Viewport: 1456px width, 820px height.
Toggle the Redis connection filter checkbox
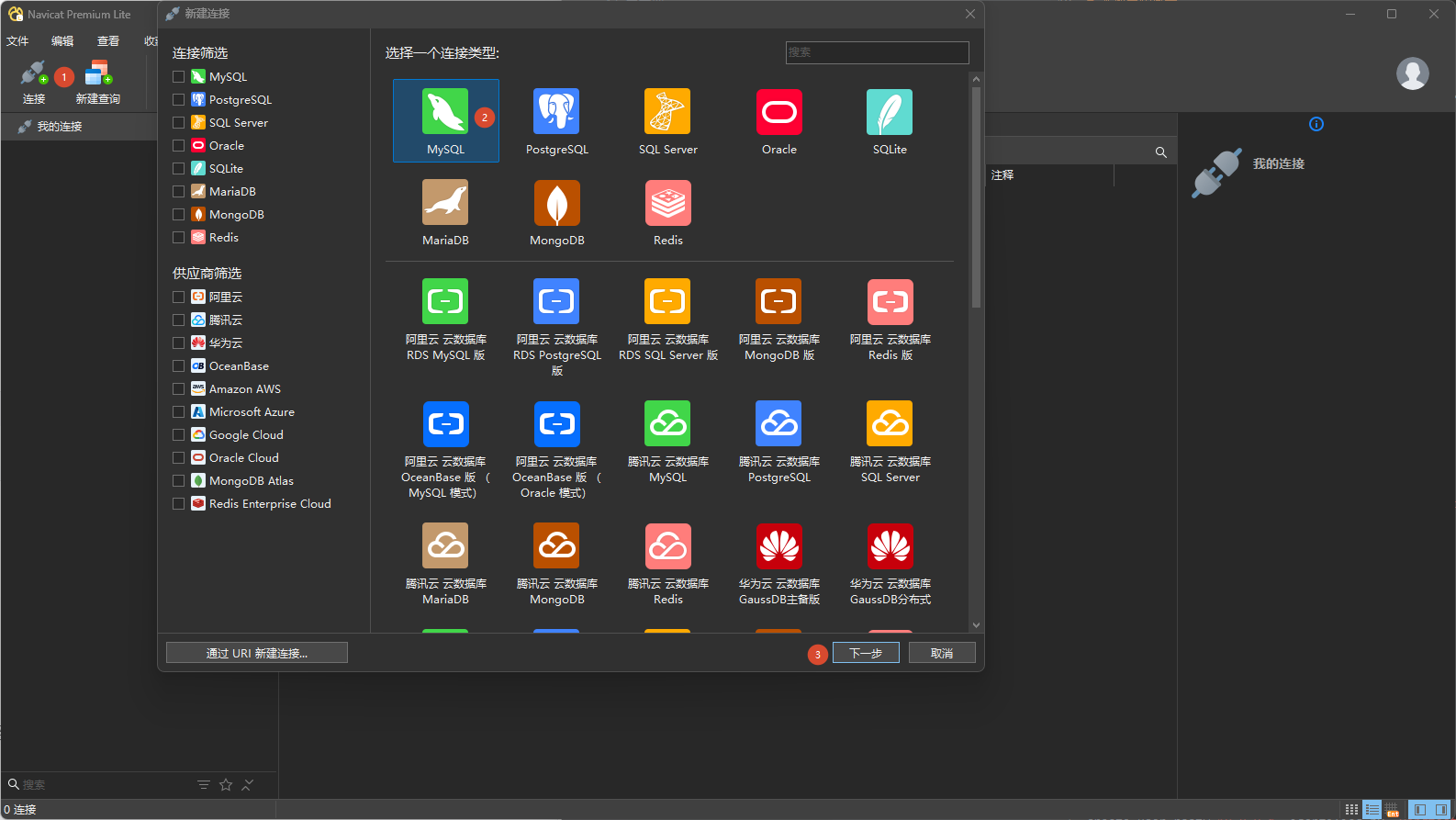pos(179,238)
